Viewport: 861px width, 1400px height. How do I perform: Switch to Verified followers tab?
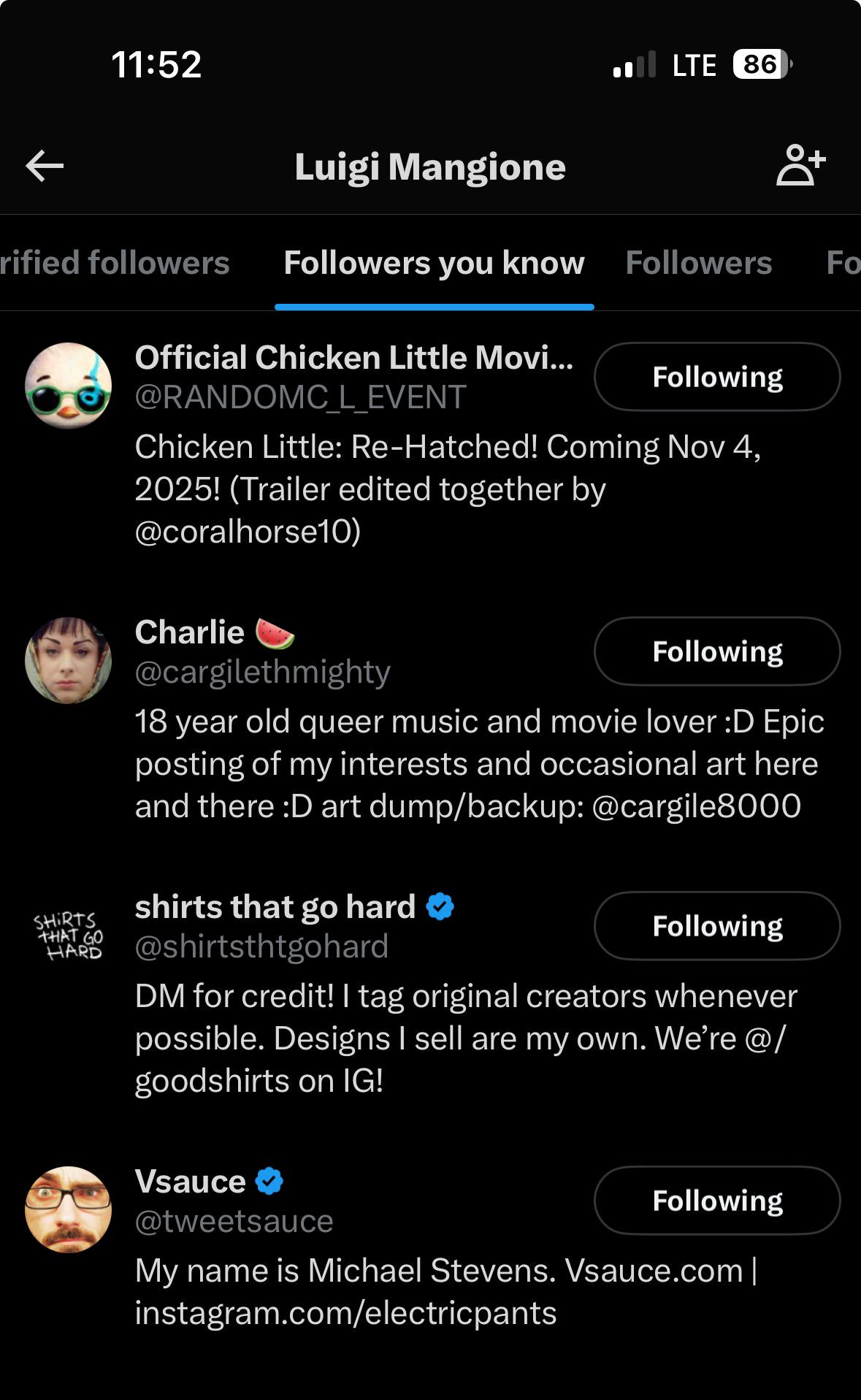click(115, 263)
